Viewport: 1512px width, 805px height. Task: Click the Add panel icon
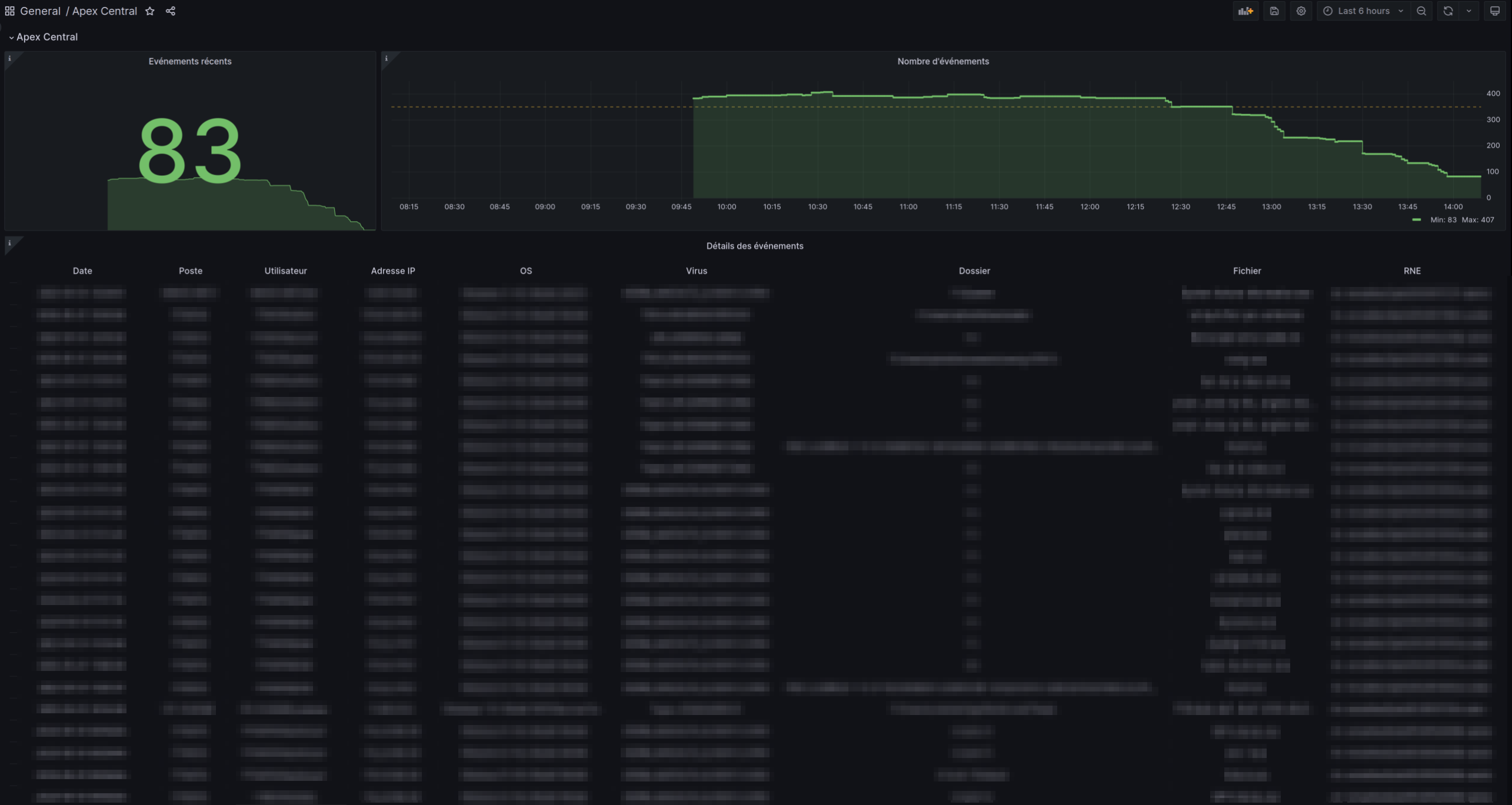tap(1245, 11)
